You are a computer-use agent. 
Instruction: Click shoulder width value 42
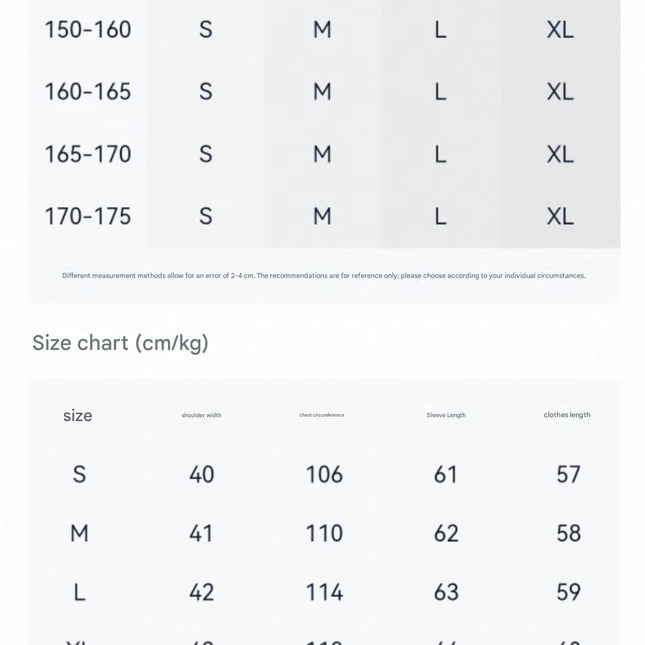coord(202,592)
